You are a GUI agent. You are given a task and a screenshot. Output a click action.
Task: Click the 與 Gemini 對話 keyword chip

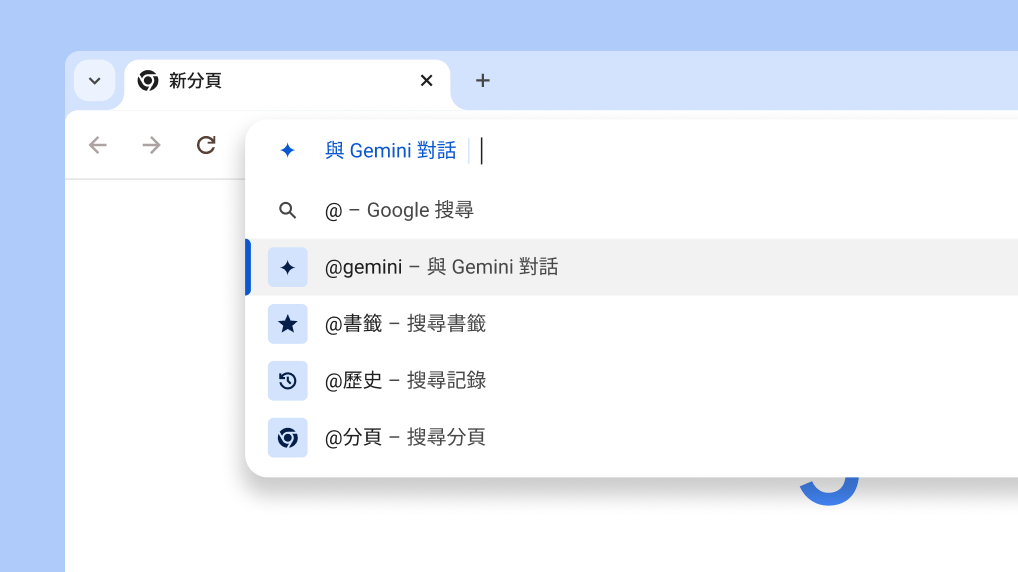[x=391, y=151]
